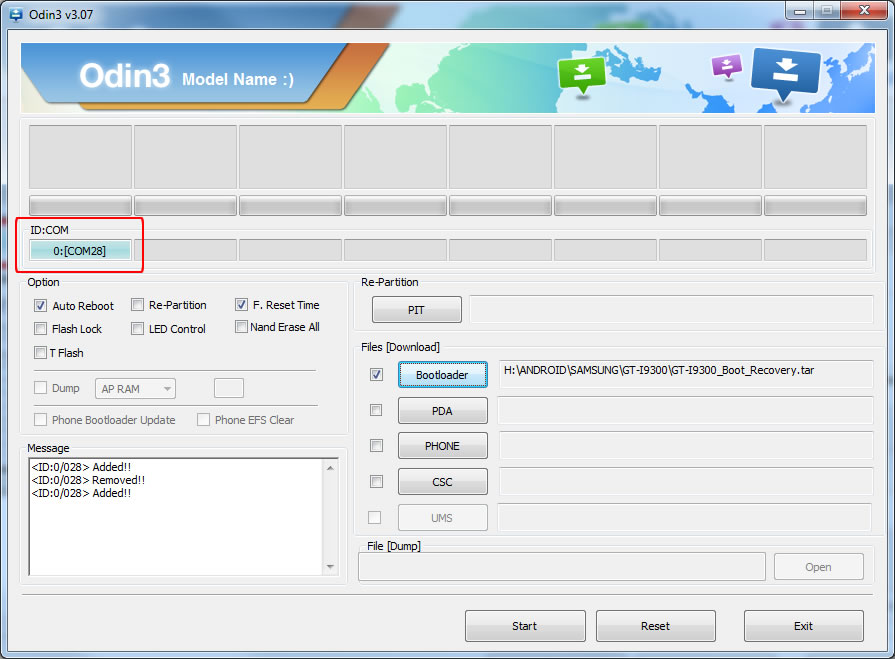Tick the checkbox beside PDA

point(376,410)
